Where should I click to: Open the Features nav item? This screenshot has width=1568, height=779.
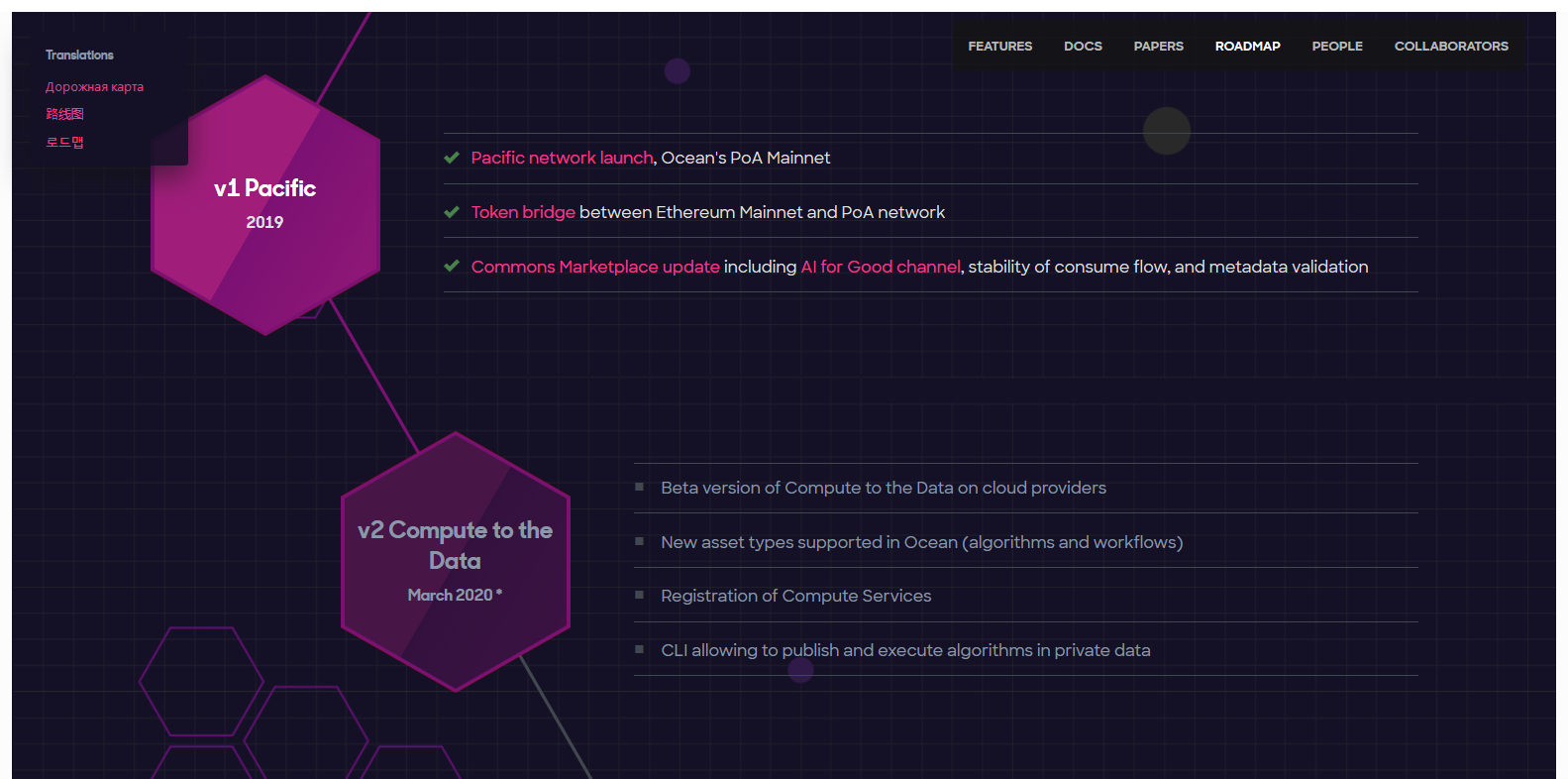tap(999, 47)
